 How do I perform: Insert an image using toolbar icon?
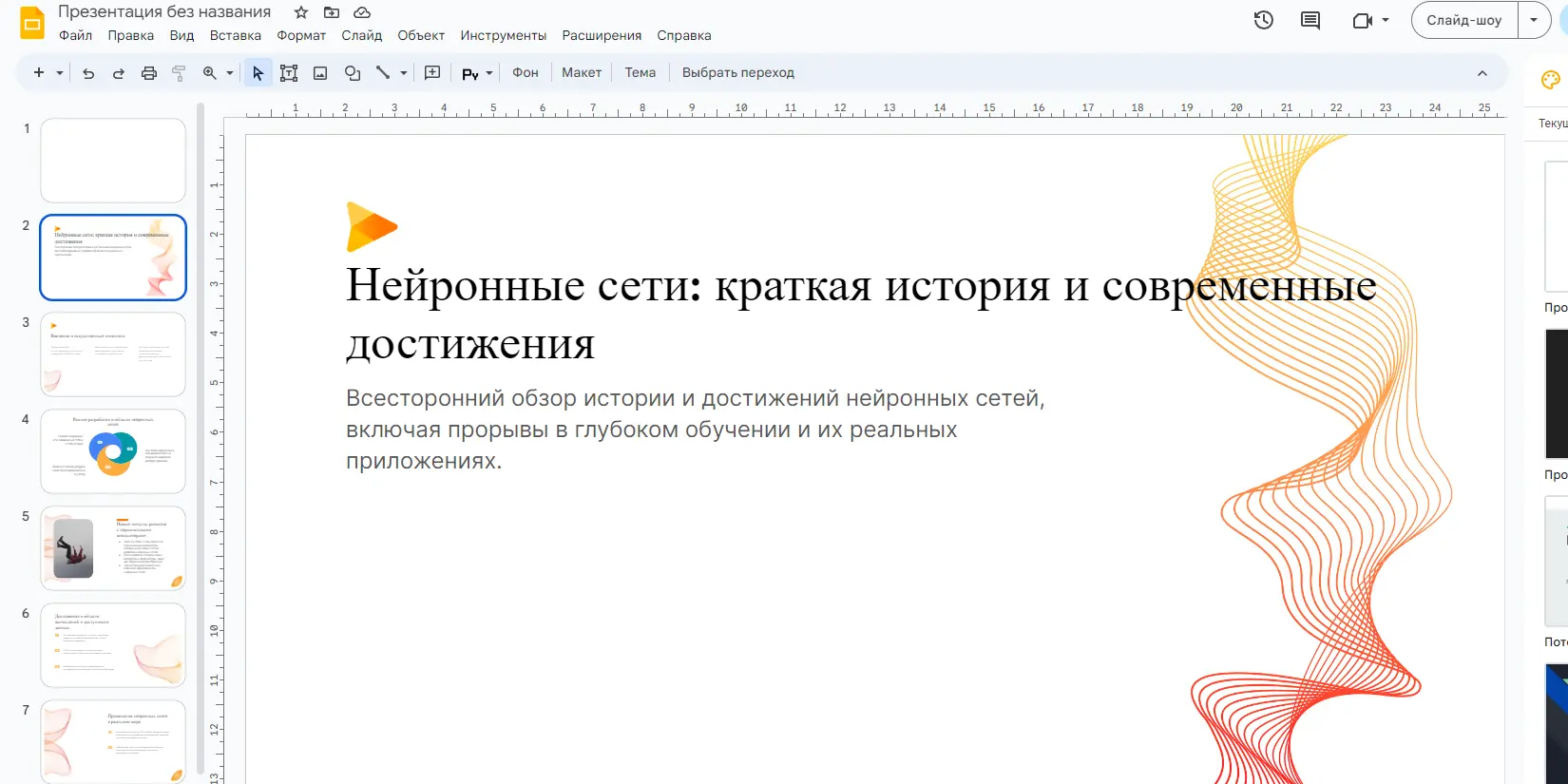pyautogui.click(x=320, y=73)
